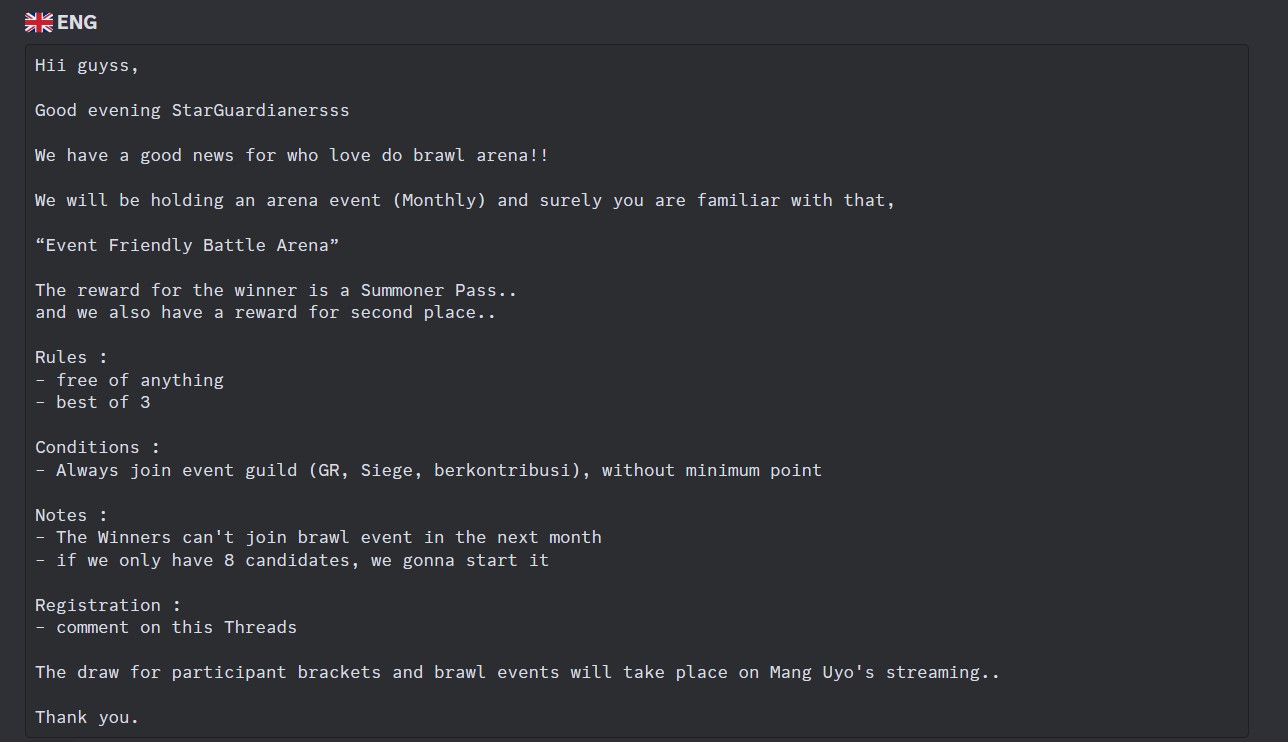Image resolution: width=1288 pixels, height=742 pixels.
Task: Click the ENG heading text
Action: 77,22
